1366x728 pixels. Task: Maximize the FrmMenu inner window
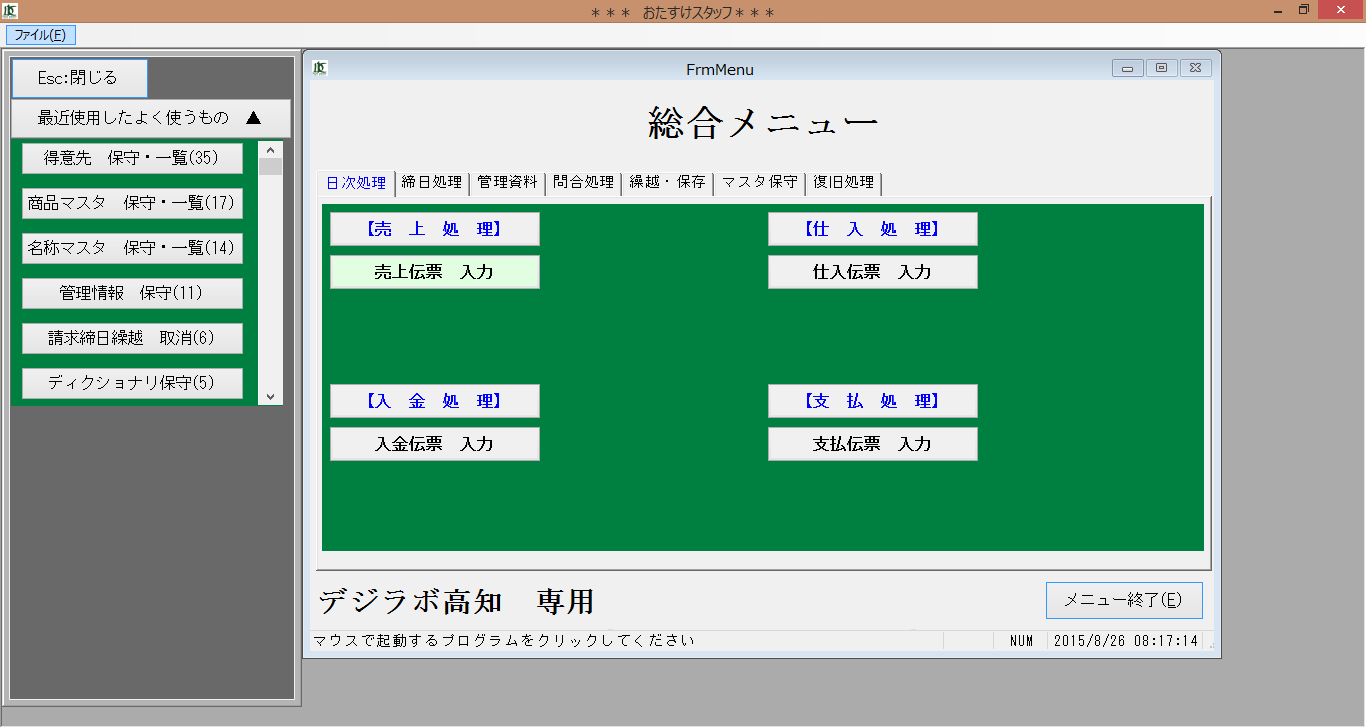[1161, 68]
